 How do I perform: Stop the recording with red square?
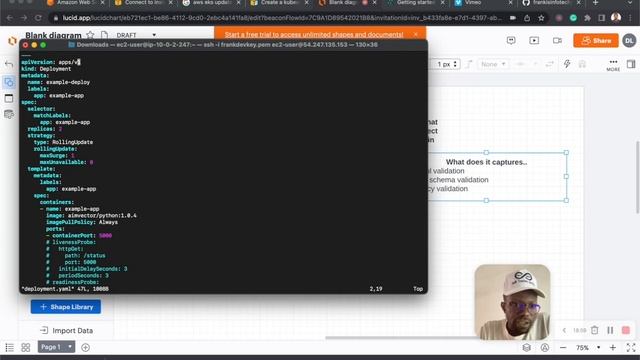625,330
